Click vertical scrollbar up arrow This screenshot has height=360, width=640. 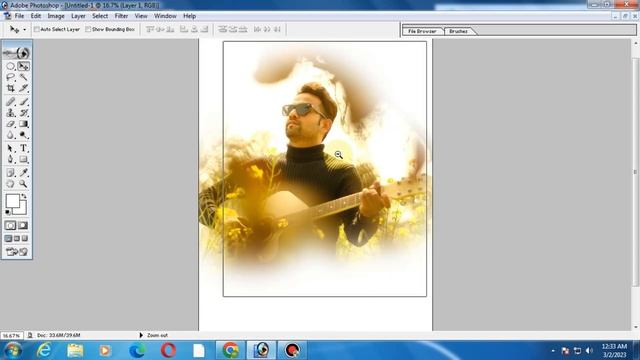point(636,42)
